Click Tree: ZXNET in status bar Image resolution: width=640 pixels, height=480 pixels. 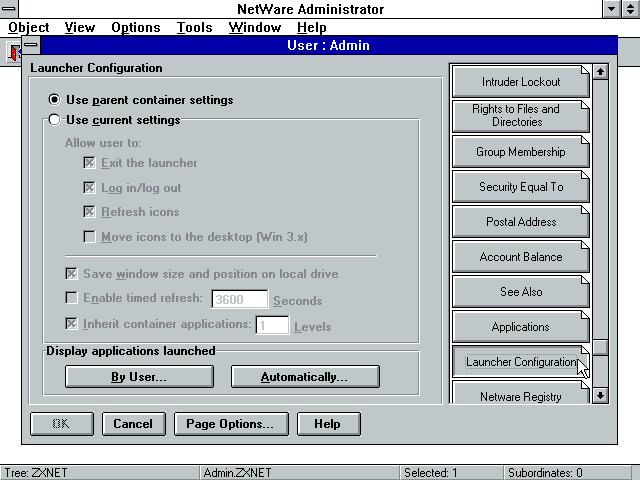[x=36, y=473]
